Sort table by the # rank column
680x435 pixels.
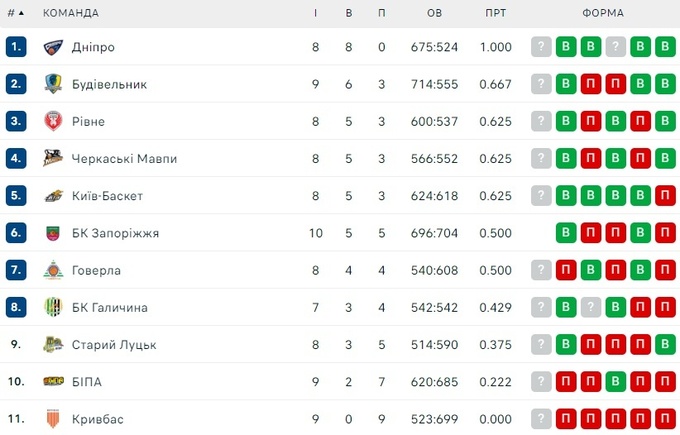tap(15, 13)
